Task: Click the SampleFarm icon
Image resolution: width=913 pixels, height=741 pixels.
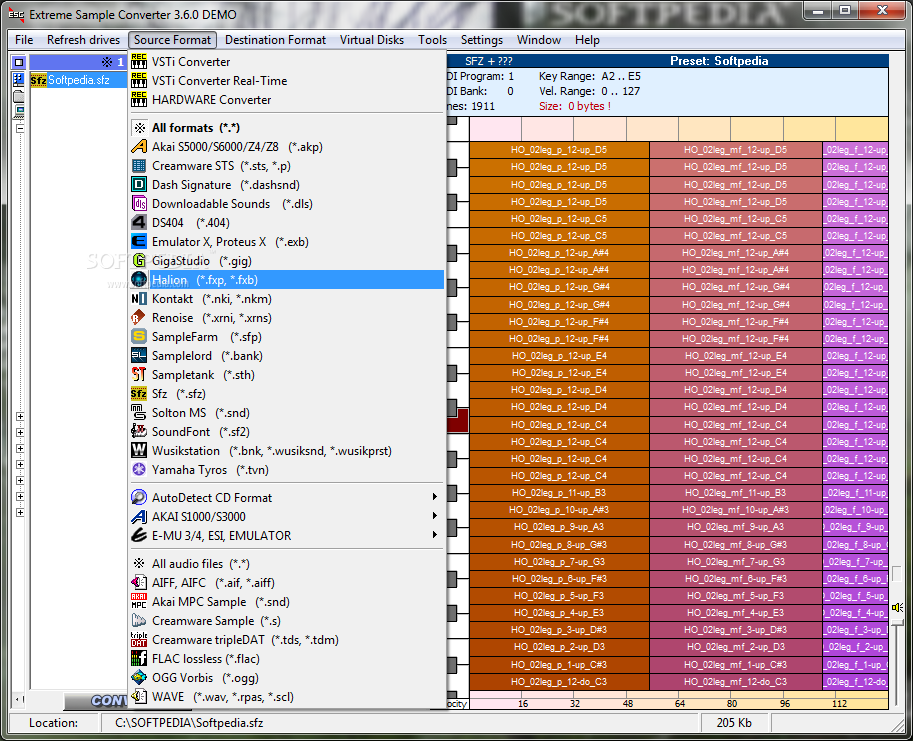Action: click(x=139, y=336)
